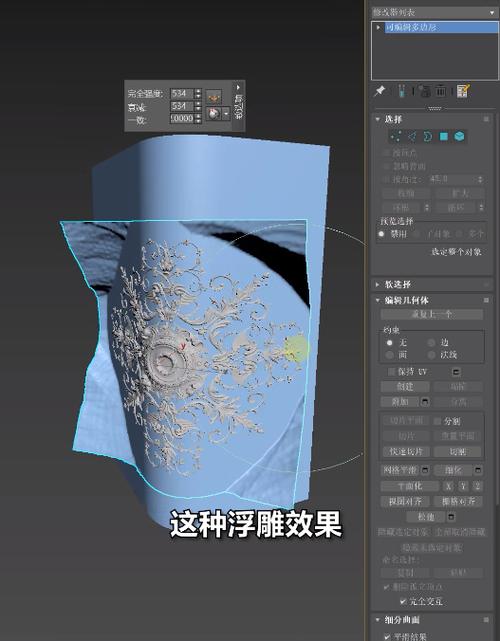Image resolution: width=500 pixels, height=641 pixels.
Task: Click 完全强度 spinner arrows
Action: [x=198, y=94]
